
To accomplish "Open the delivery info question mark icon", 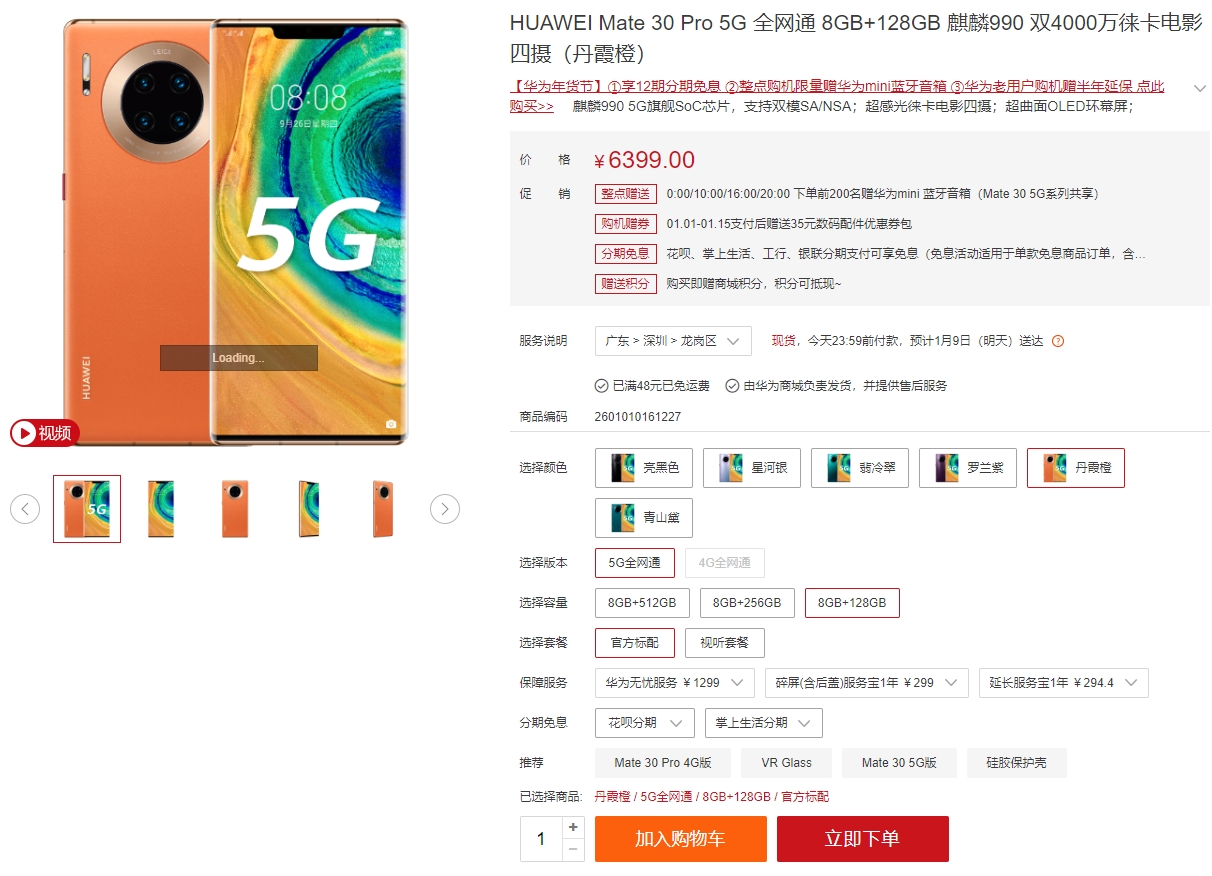I will pos(1058,341).
